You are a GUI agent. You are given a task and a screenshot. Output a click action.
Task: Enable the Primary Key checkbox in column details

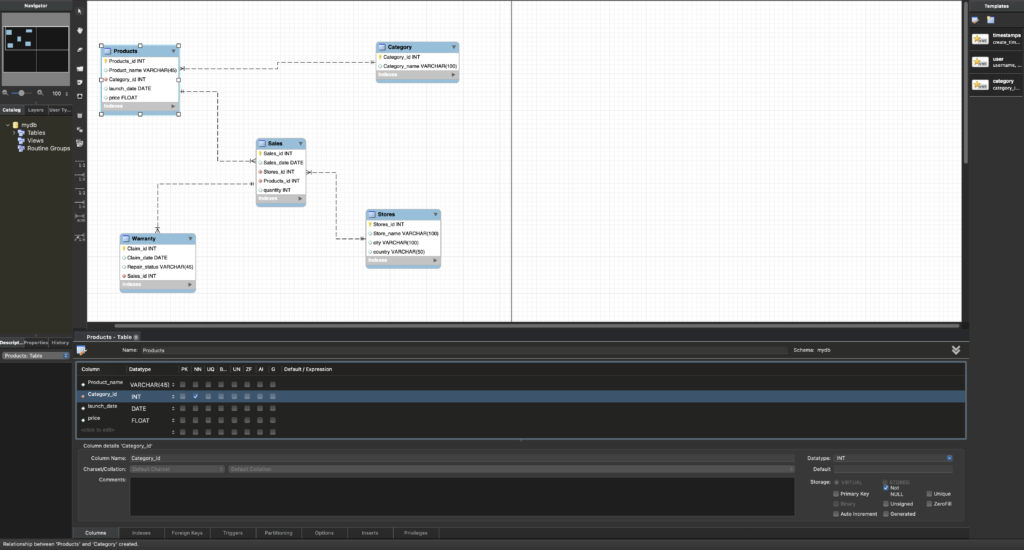(836, 494)
